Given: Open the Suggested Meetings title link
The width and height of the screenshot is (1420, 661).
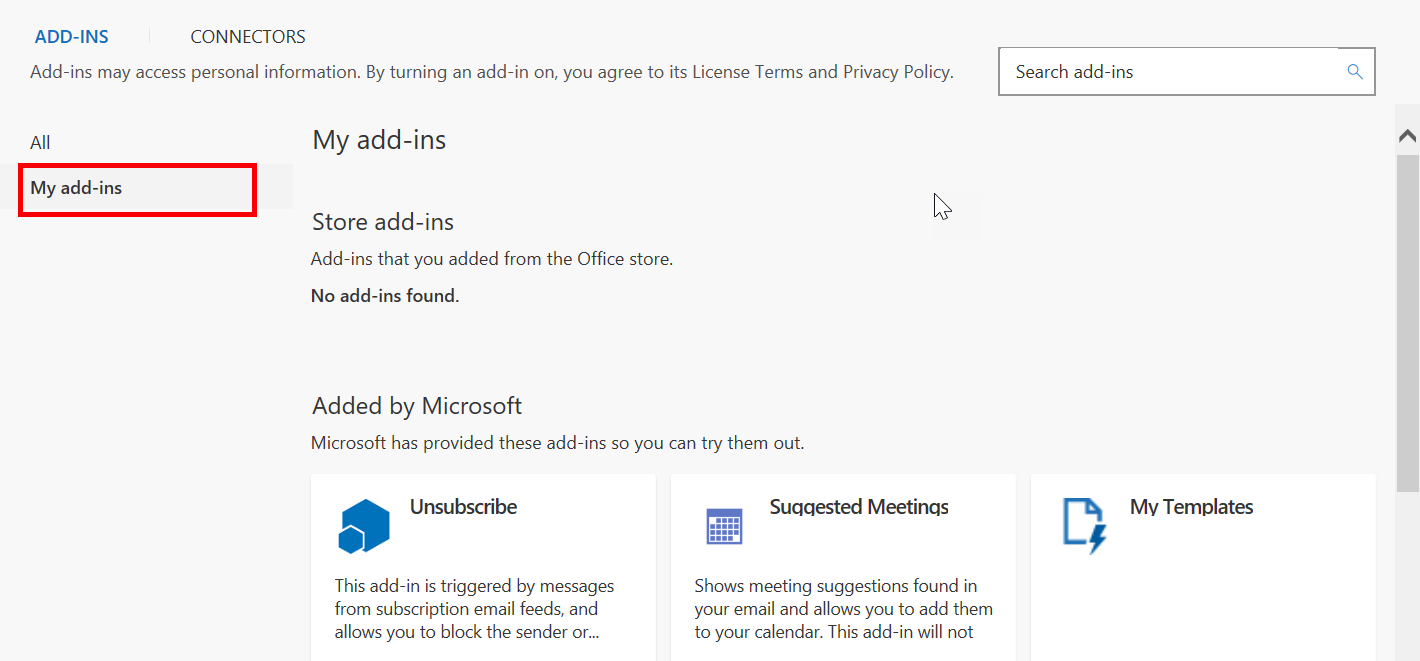Looking at the screenshot, I should tap(859, 507).
